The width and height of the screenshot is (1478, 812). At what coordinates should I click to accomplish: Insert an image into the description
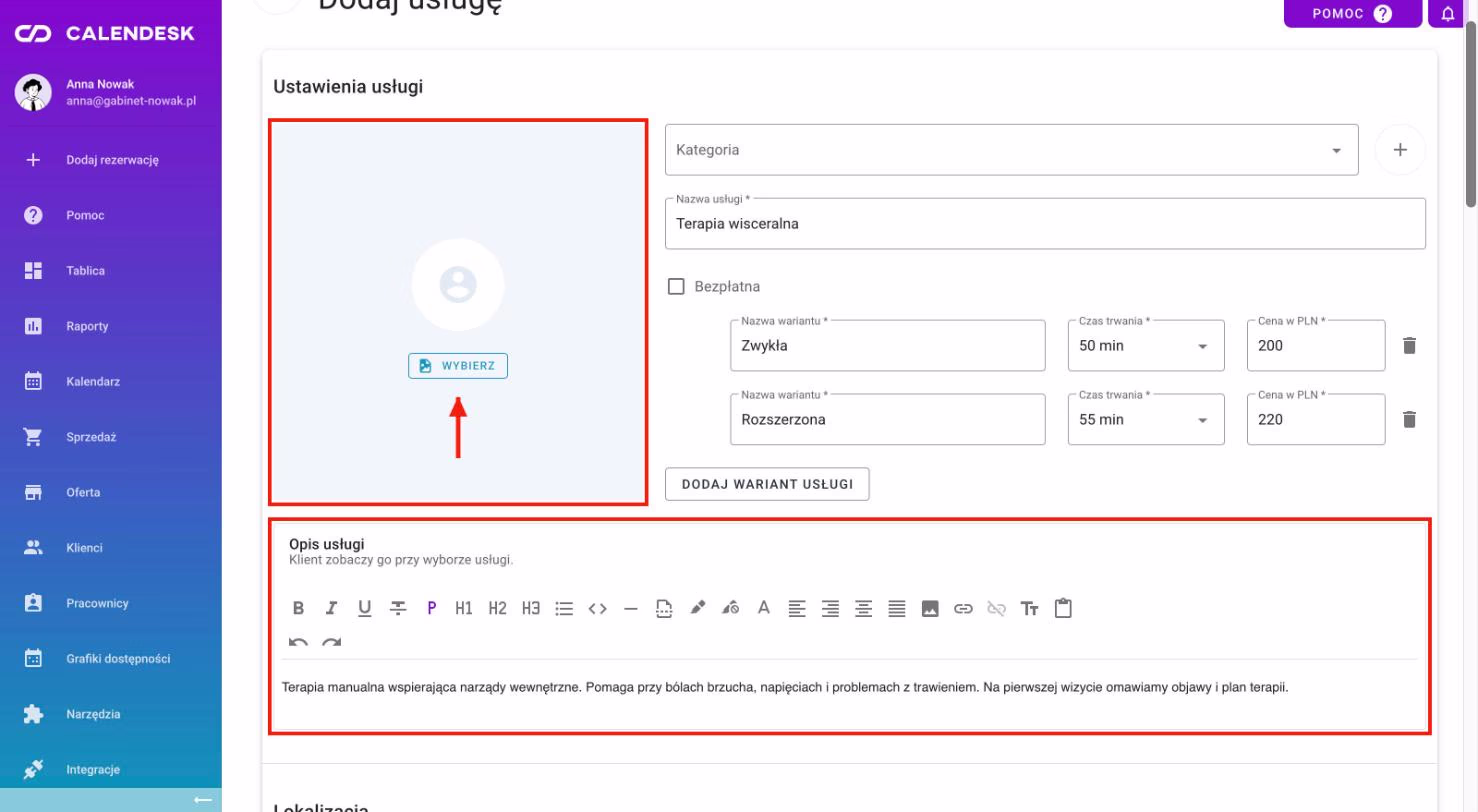[930, 608]
